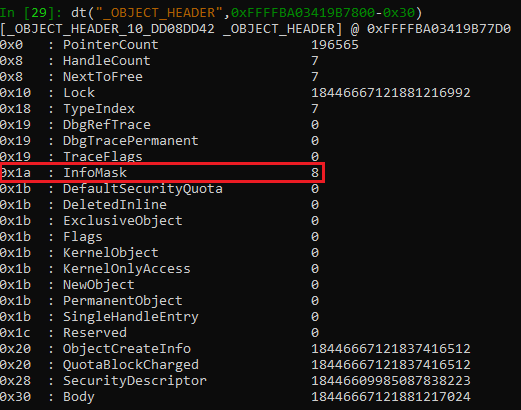
Task: Select the SecurityDescriptor field name
Action: pyautogui.click(x=135, y=381)
